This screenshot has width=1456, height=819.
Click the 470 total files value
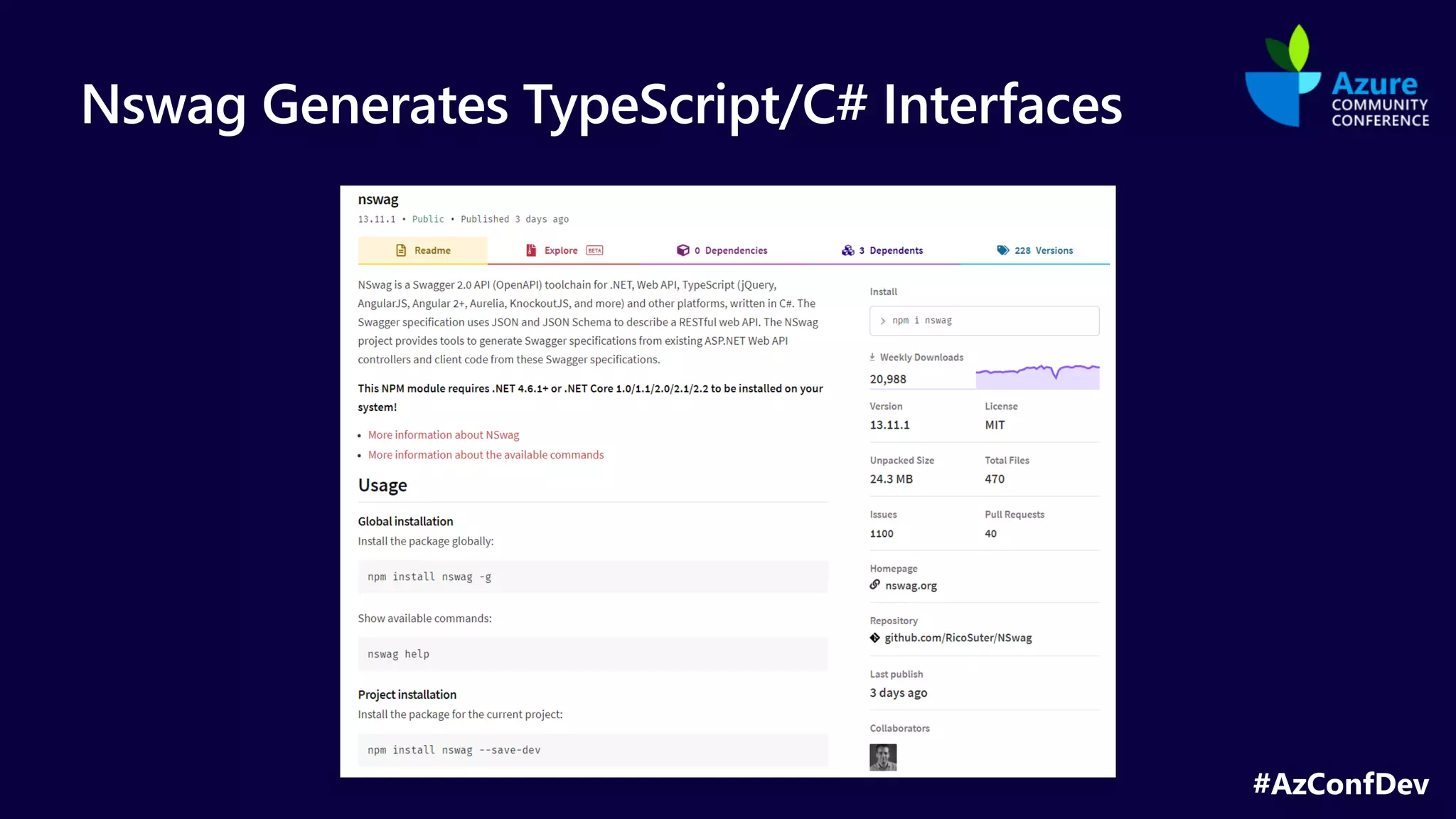tap(995, 478)
